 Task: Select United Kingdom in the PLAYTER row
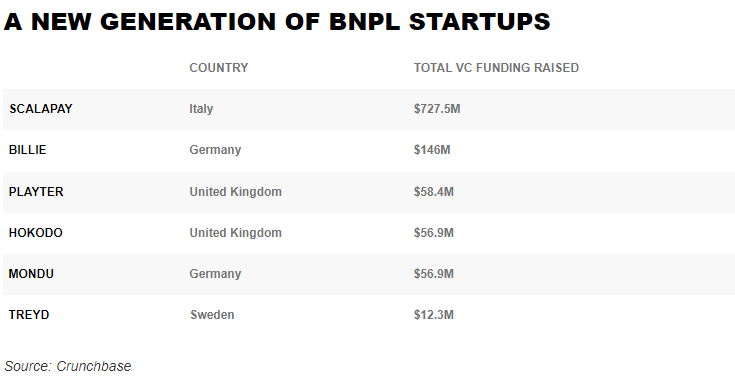(x=236, y=192)
